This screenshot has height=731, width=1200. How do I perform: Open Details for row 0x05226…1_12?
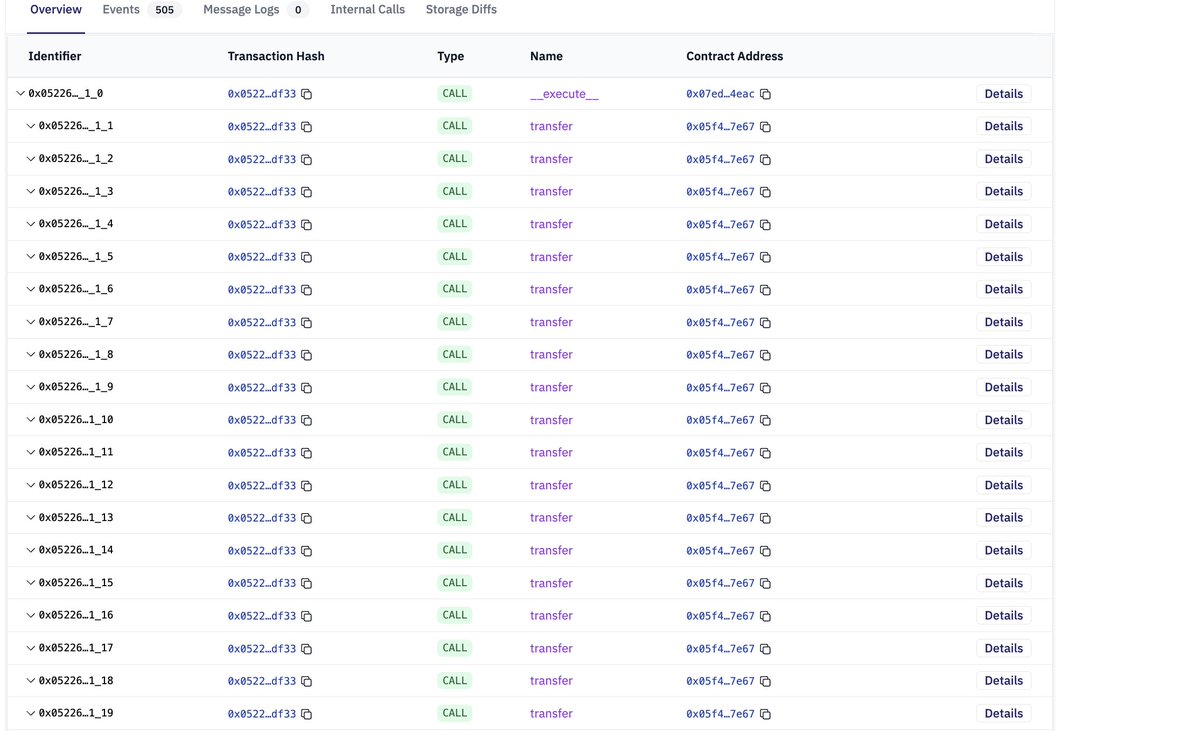(x=1003, y=485)
